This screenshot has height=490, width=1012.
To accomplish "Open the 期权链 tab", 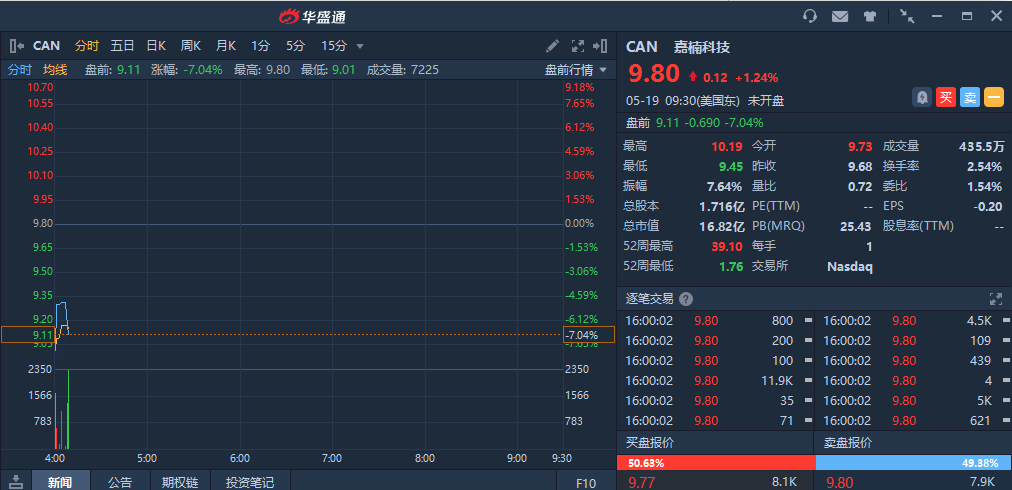I will coord(180,482).
